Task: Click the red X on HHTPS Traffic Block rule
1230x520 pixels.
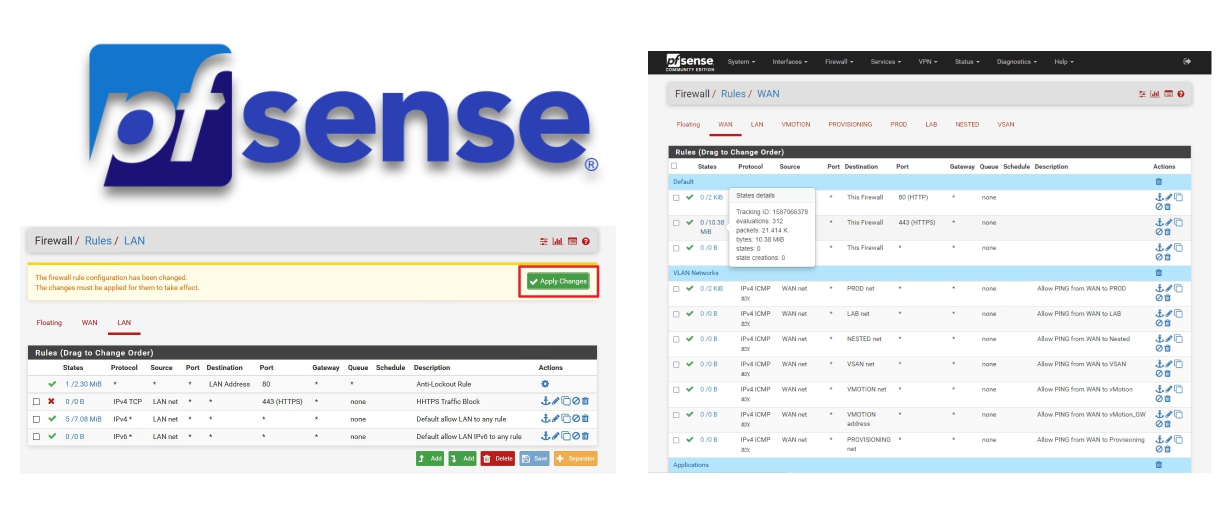Action: click(51, 401)
